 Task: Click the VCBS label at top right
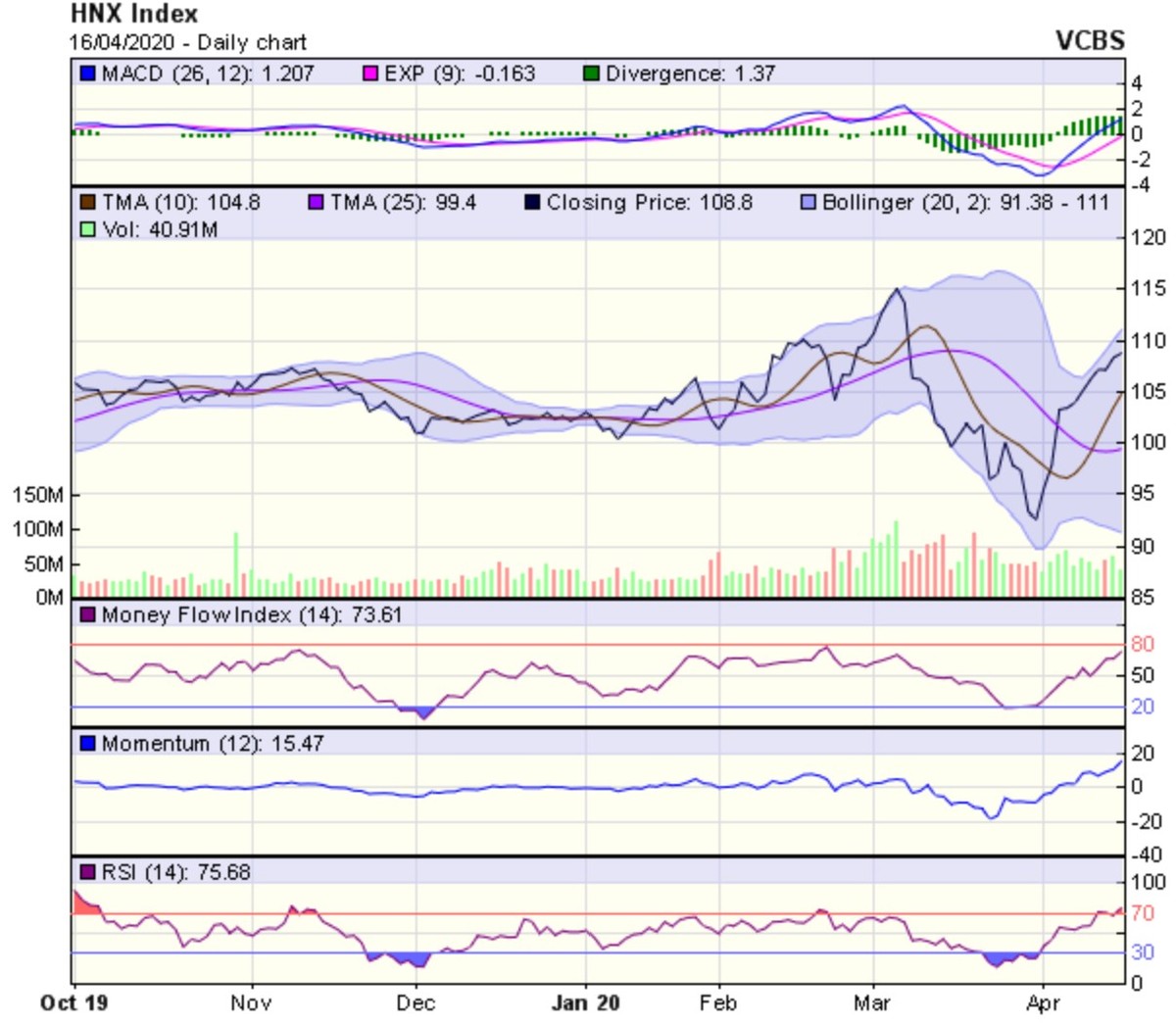[x=1089, y=41]
